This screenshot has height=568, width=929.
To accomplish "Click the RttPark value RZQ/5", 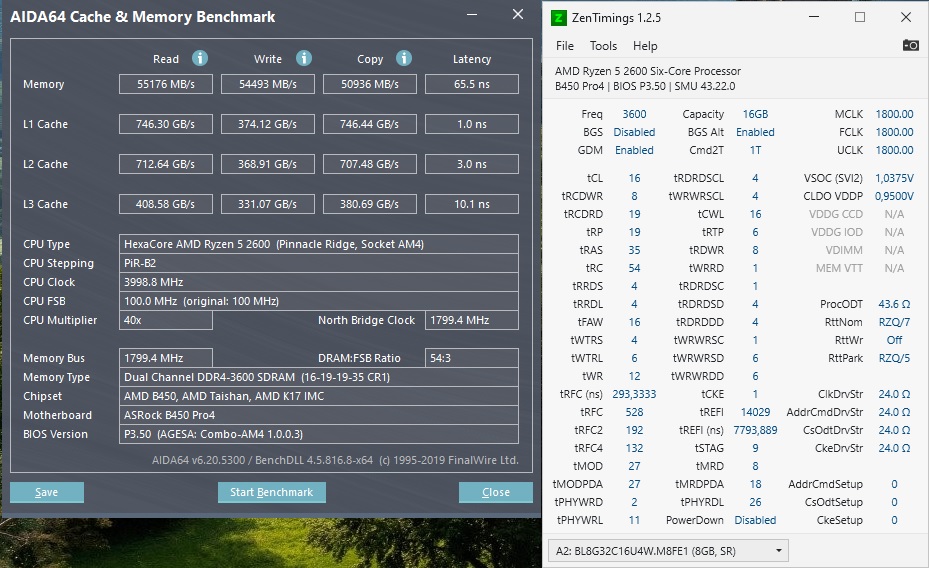I will [894, 358].
